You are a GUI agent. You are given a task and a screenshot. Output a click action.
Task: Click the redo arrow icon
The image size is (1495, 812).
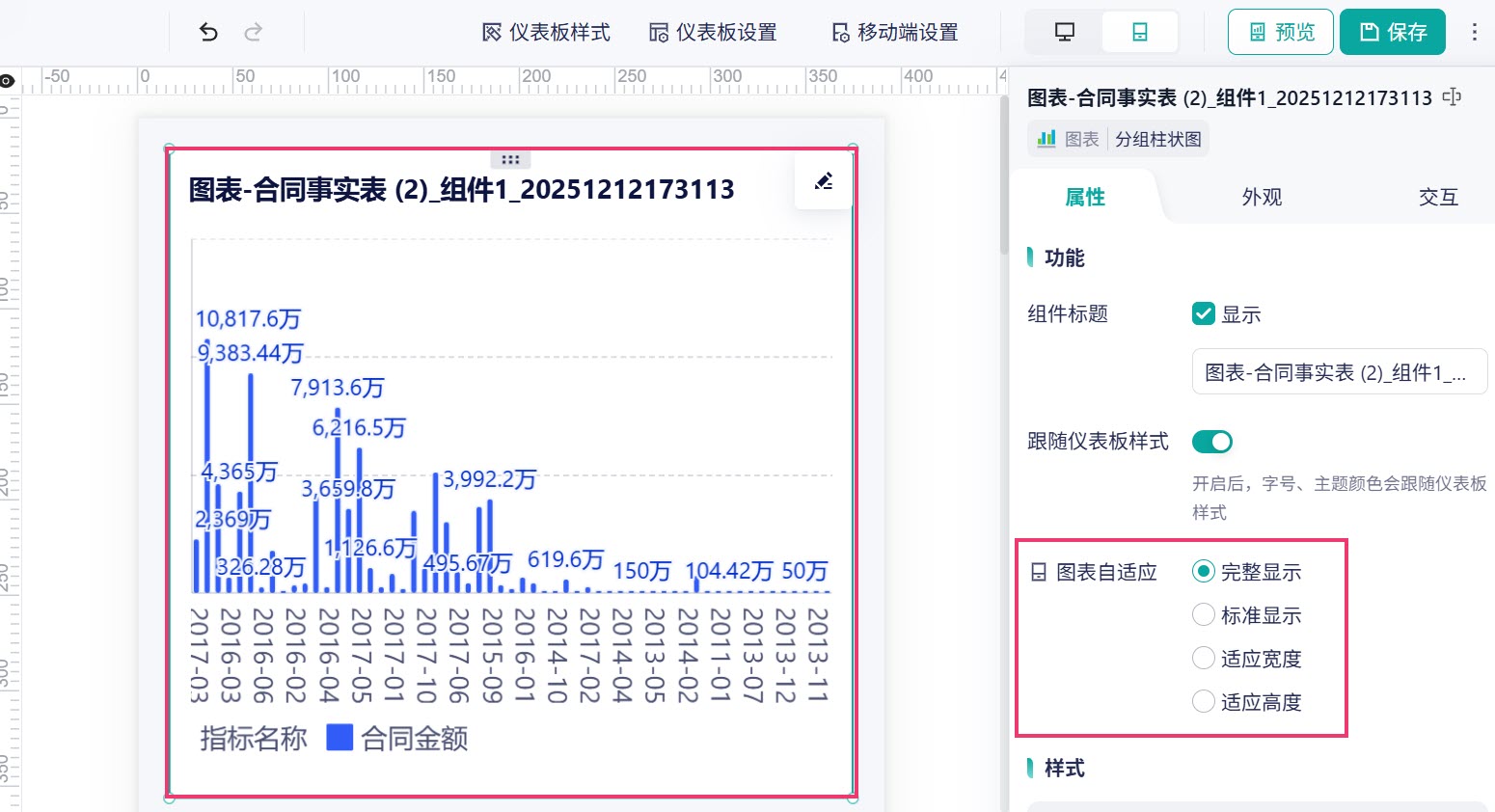(253, 32)
